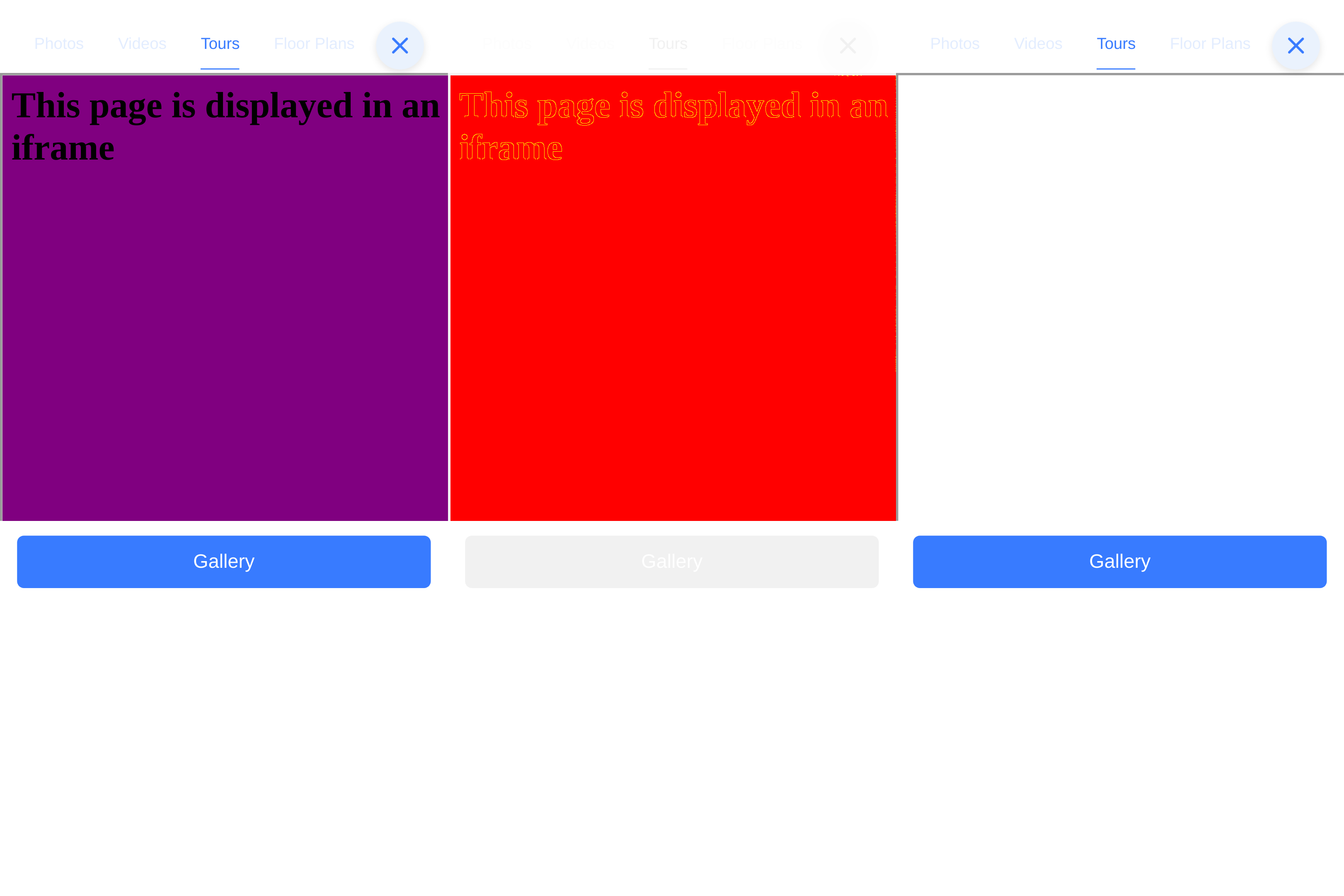The image size is (1344, 896).
Task: Select Tours tab above purple iframe
Action: tap(220, 44)
